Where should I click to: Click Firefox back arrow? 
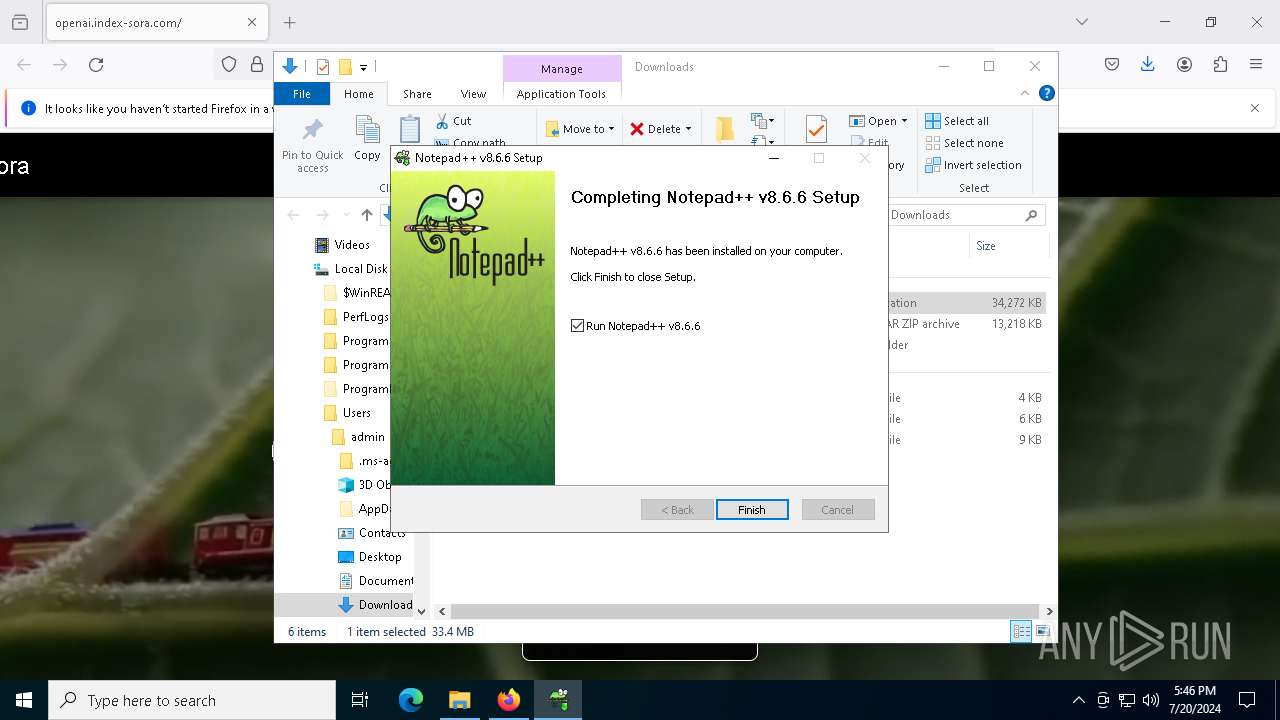click(x=24, y=65)
